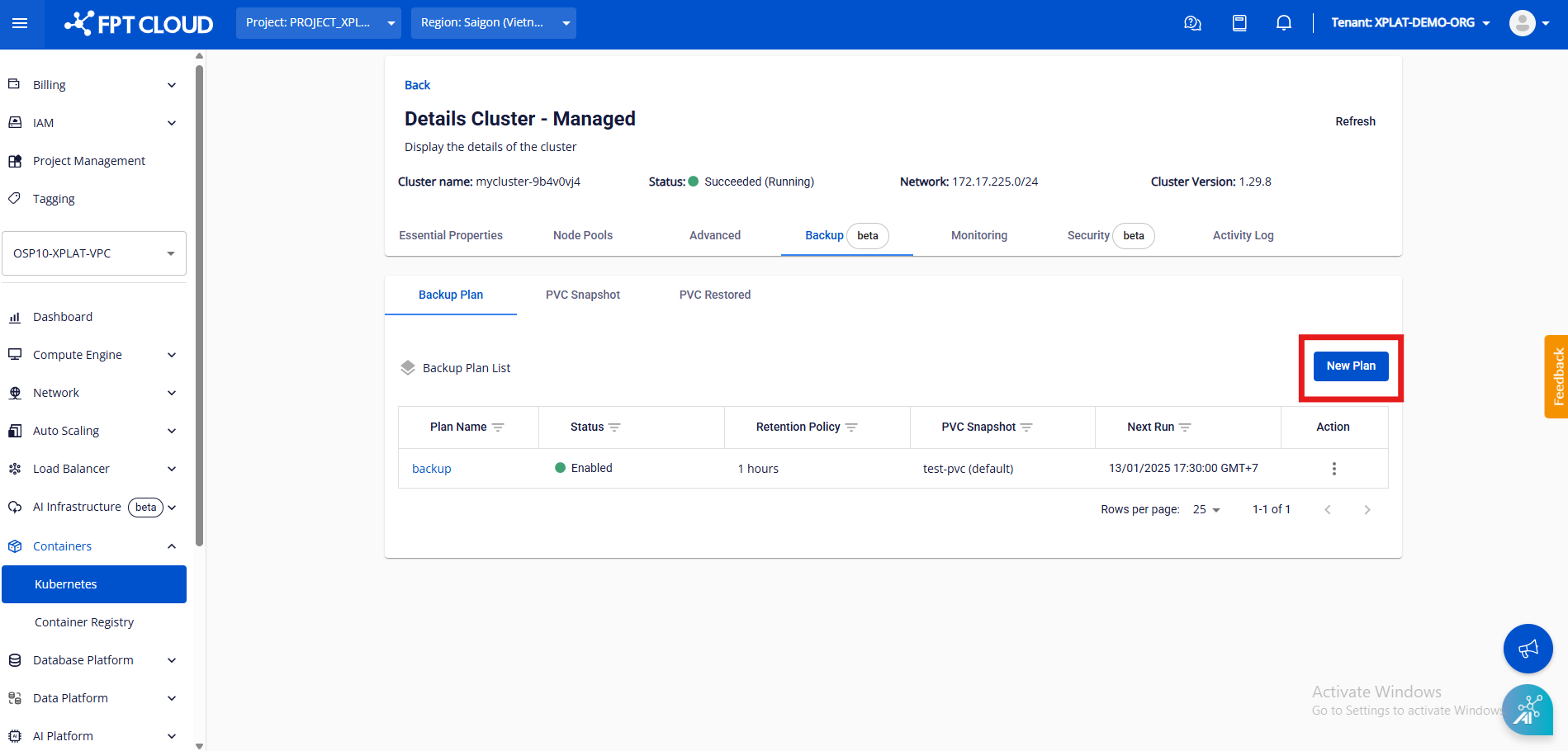Screen dimensions: 1568x751
Task: Open the hamburger navigation menu
Action: (20, 23)
